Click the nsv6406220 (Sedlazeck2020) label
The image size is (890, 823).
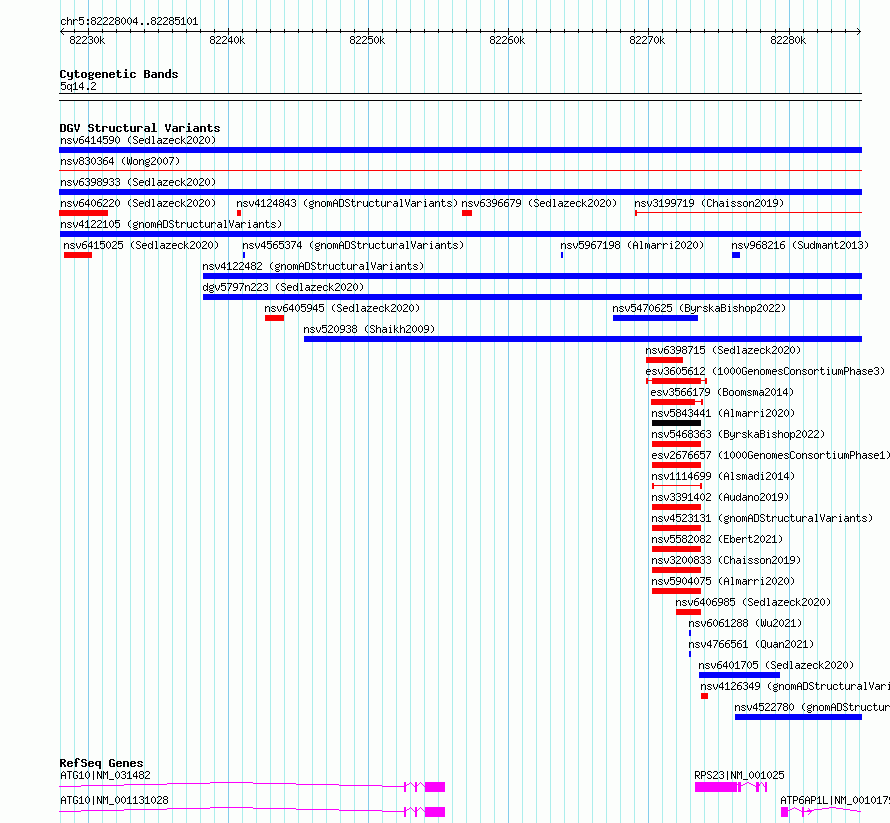pos(138,203)
